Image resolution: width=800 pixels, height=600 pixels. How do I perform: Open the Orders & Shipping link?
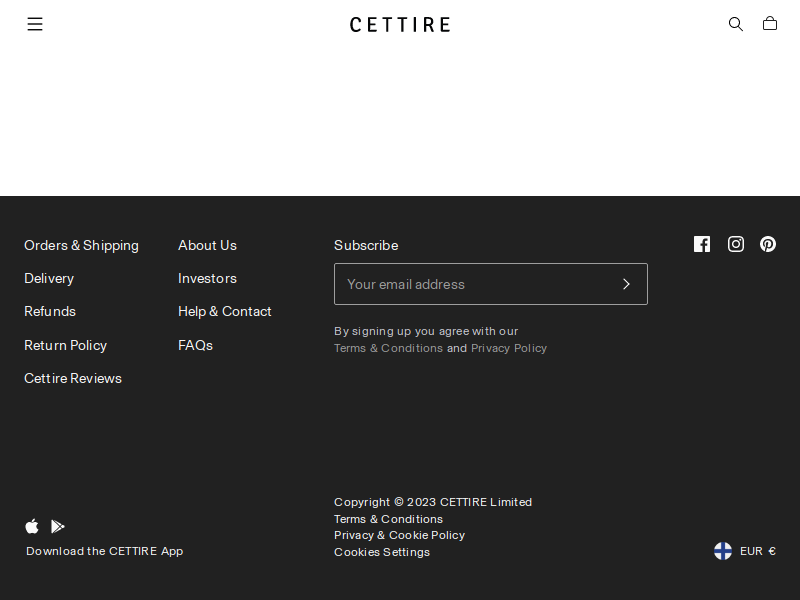[x=81, y=245]
